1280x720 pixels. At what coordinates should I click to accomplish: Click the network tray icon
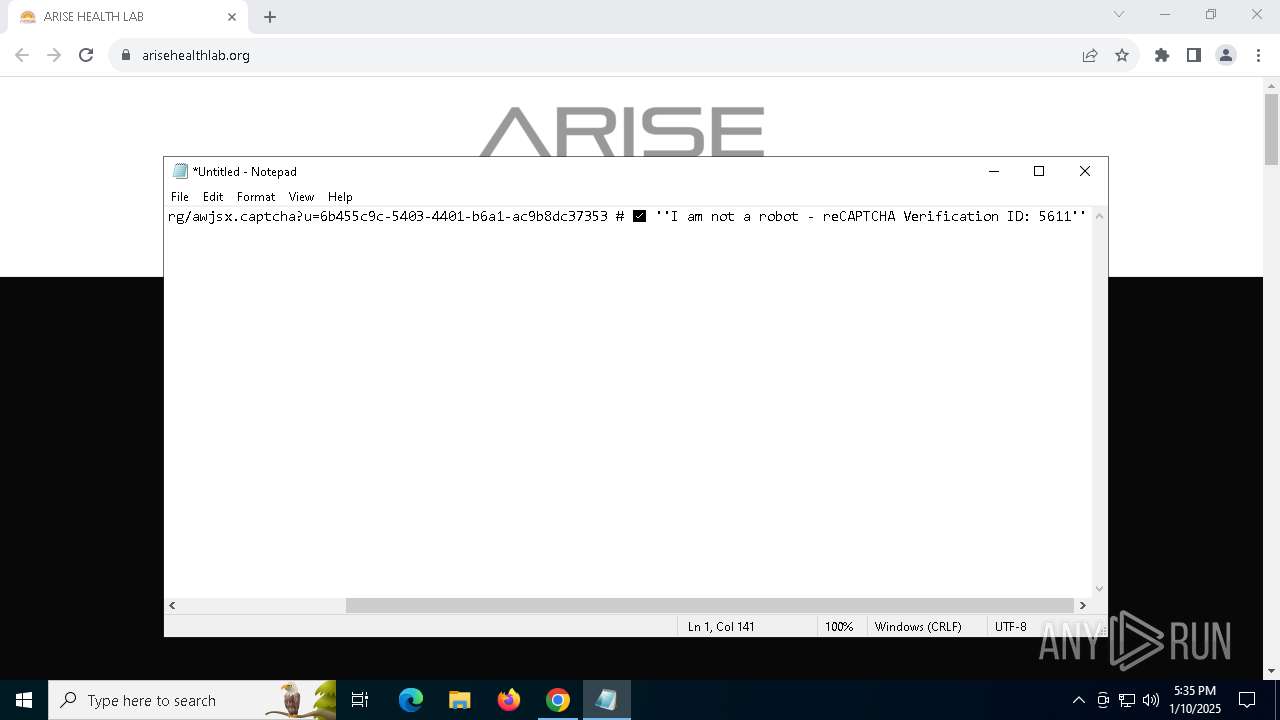pos(1127,700)
